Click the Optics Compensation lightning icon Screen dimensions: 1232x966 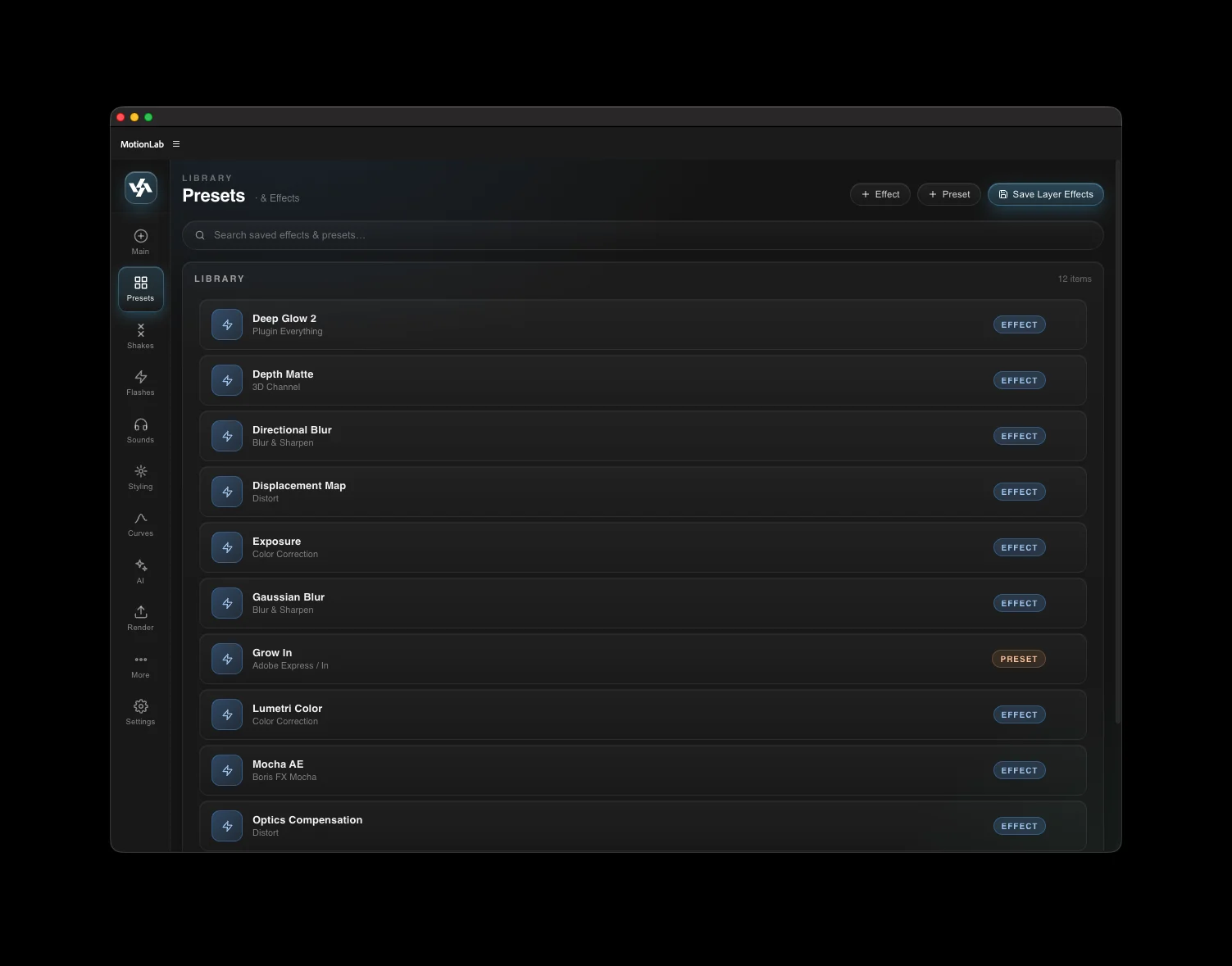point(227,826)
